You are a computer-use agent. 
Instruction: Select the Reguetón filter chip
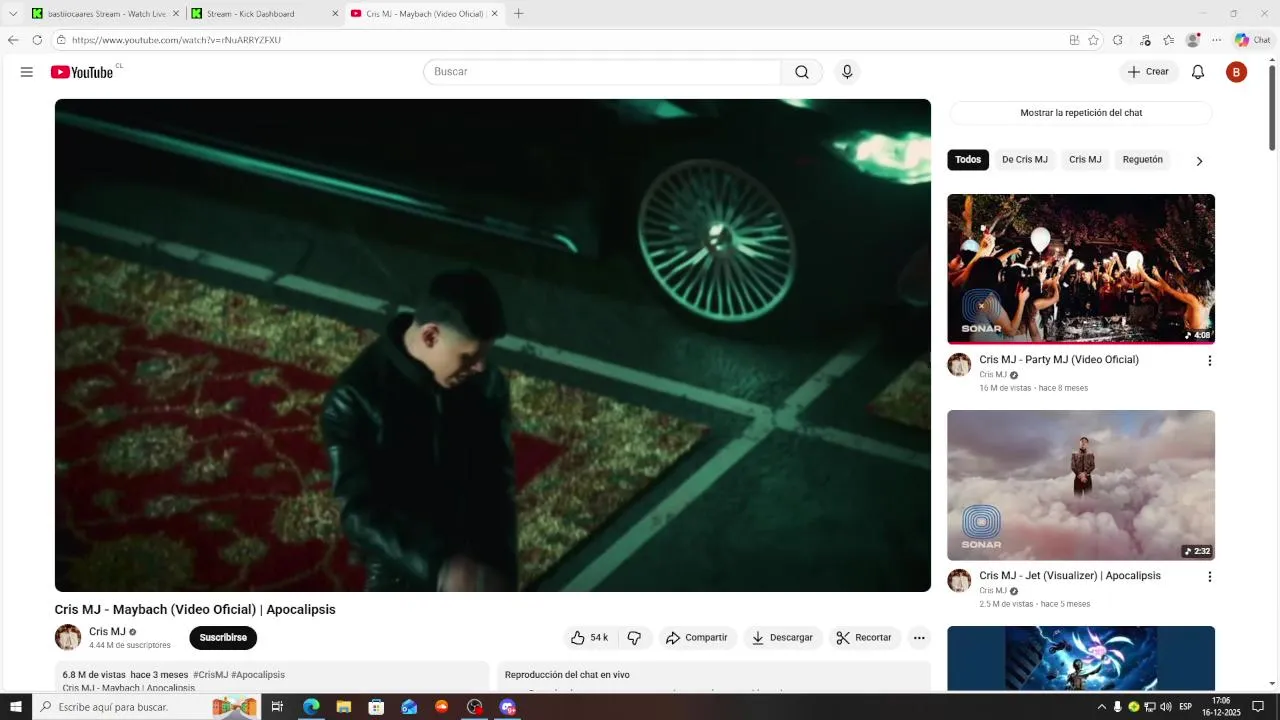[x=1143, y=160]
